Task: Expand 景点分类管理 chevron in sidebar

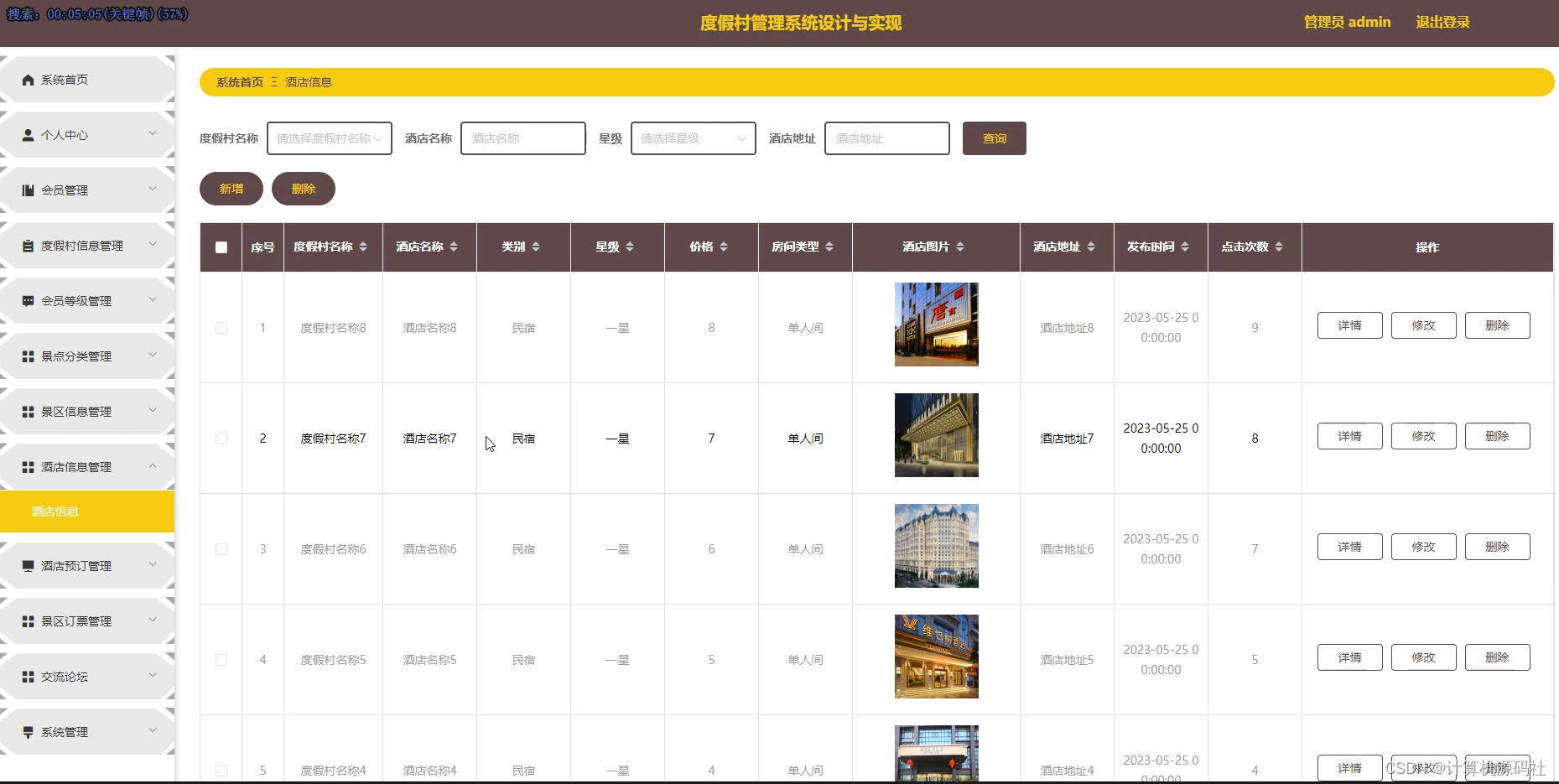Action: pyautogui.click(x=153, y=355)
